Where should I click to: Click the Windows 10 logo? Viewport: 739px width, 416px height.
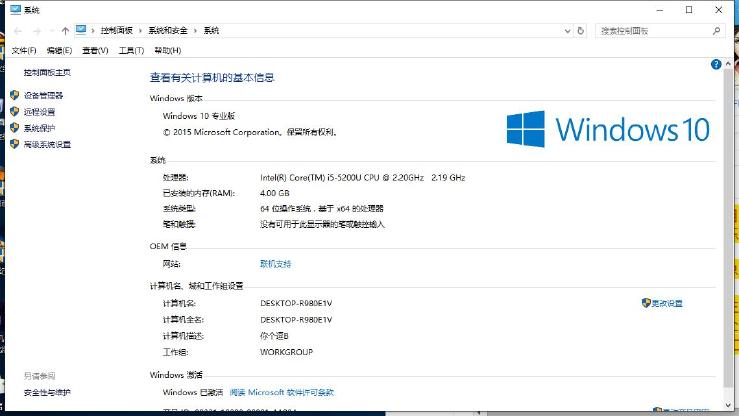pyautogui.click(x=608, y=129)
